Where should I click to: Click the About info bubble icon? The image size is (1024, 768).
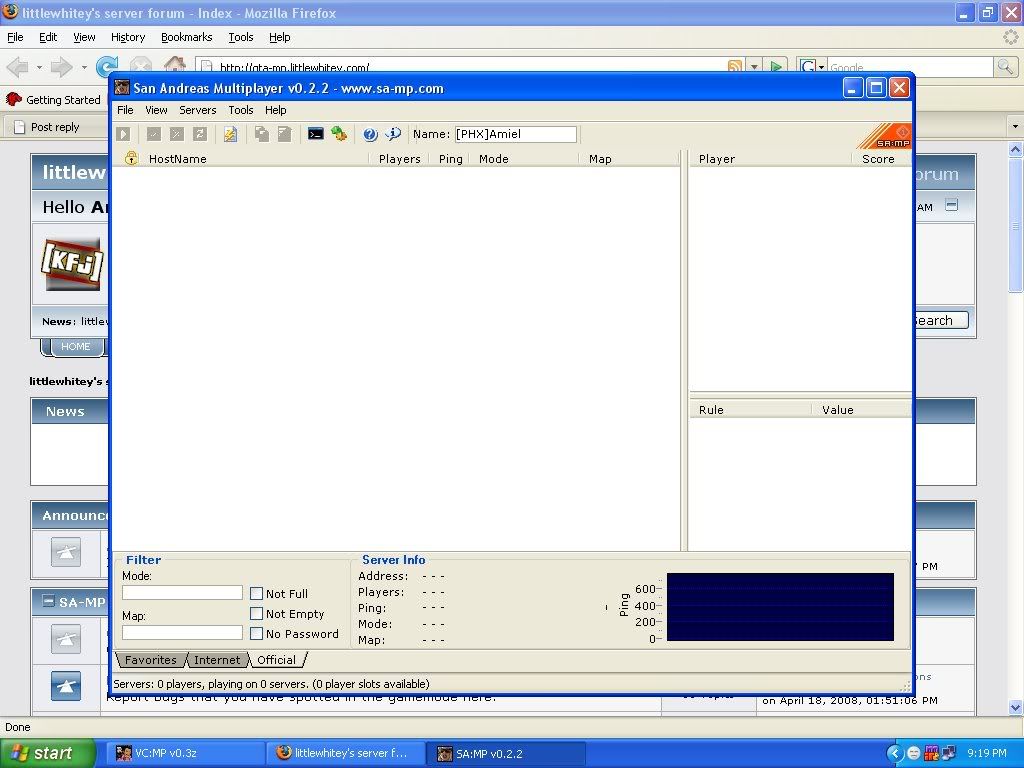393,134
